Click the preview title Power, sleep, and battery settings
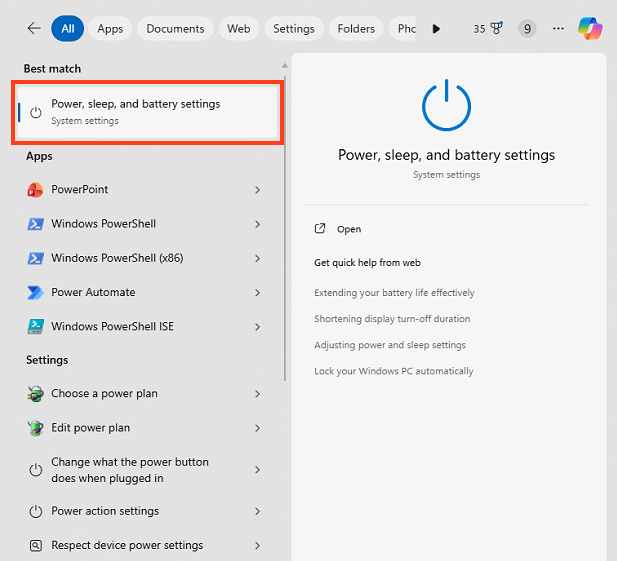This screenshot has width=617, height=561. click(x=446, y=155)
